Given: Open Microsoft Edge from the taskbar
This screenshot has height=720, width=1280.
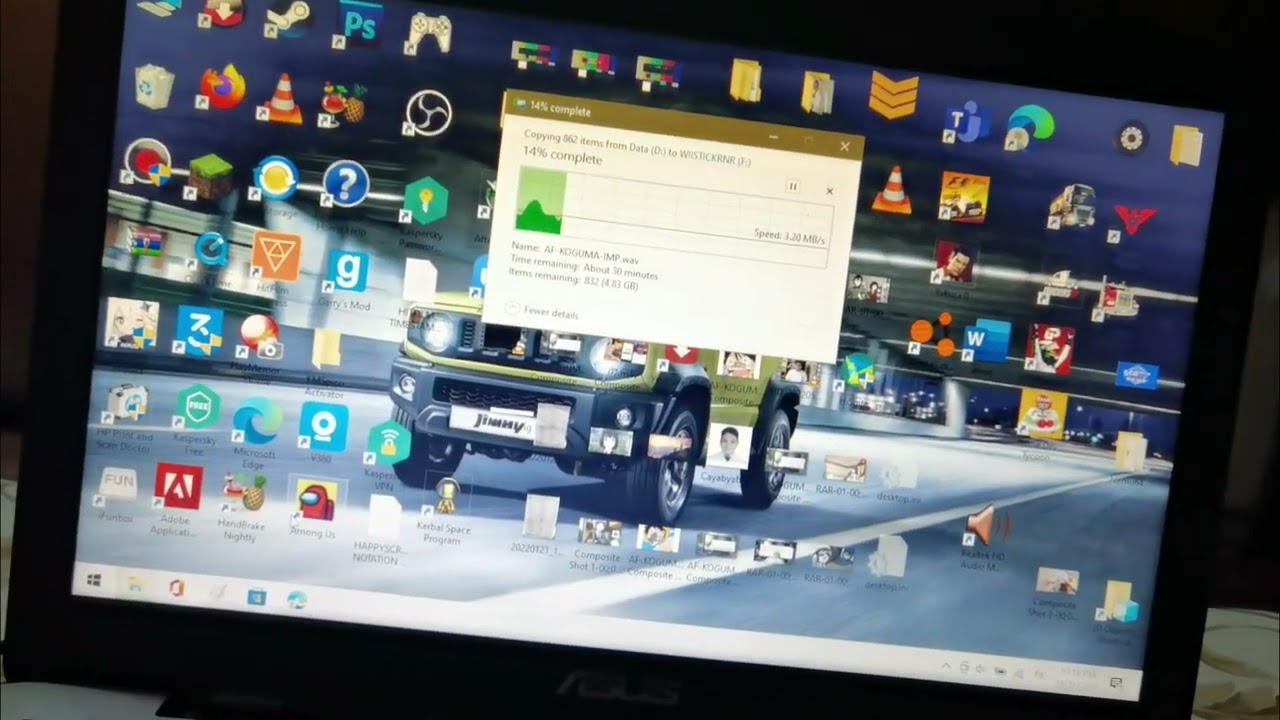Looking at the screenshot, I should click(x=297, y=599).
